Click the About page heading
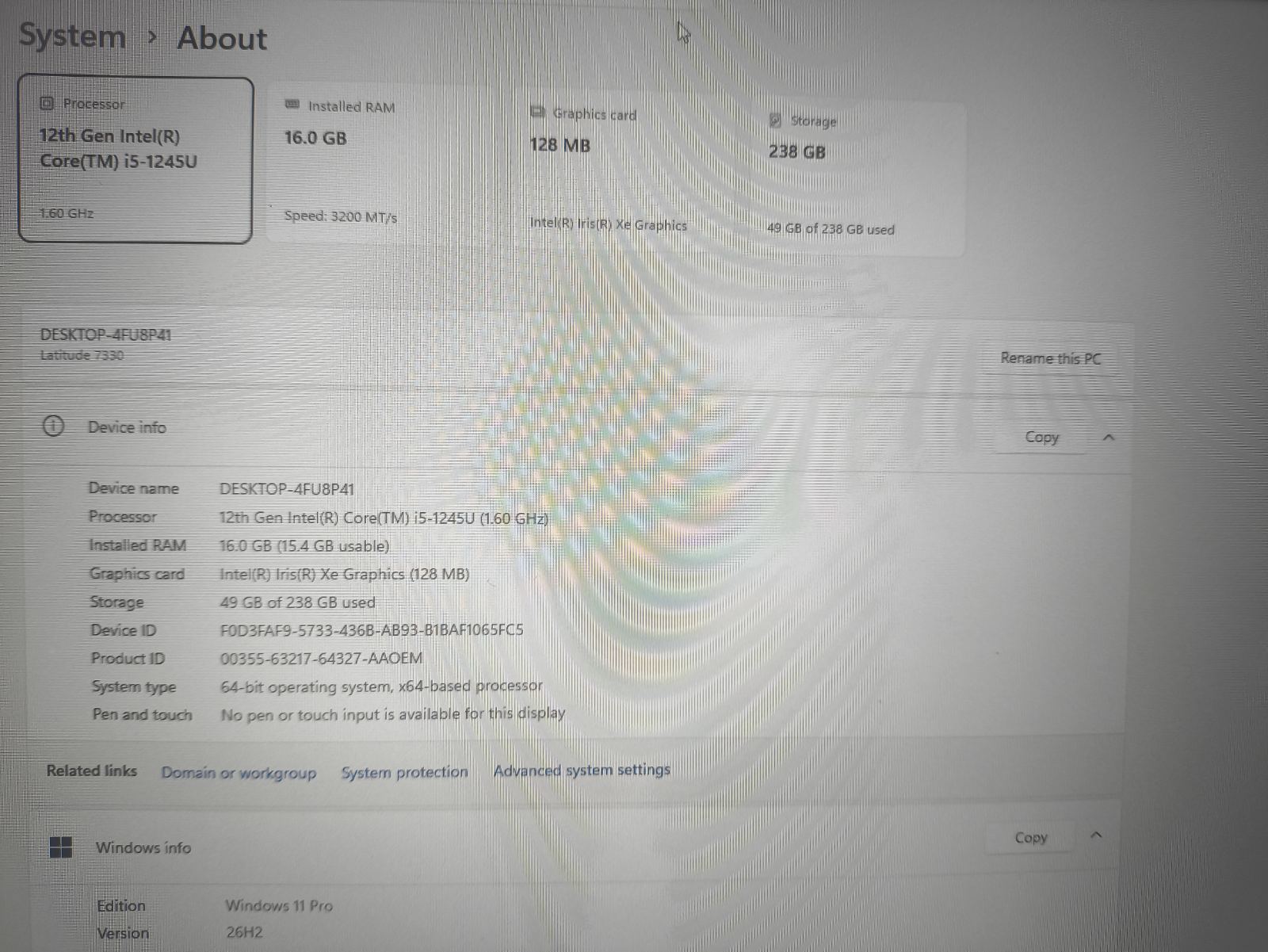1268x952 pixels. click(222, 38)
